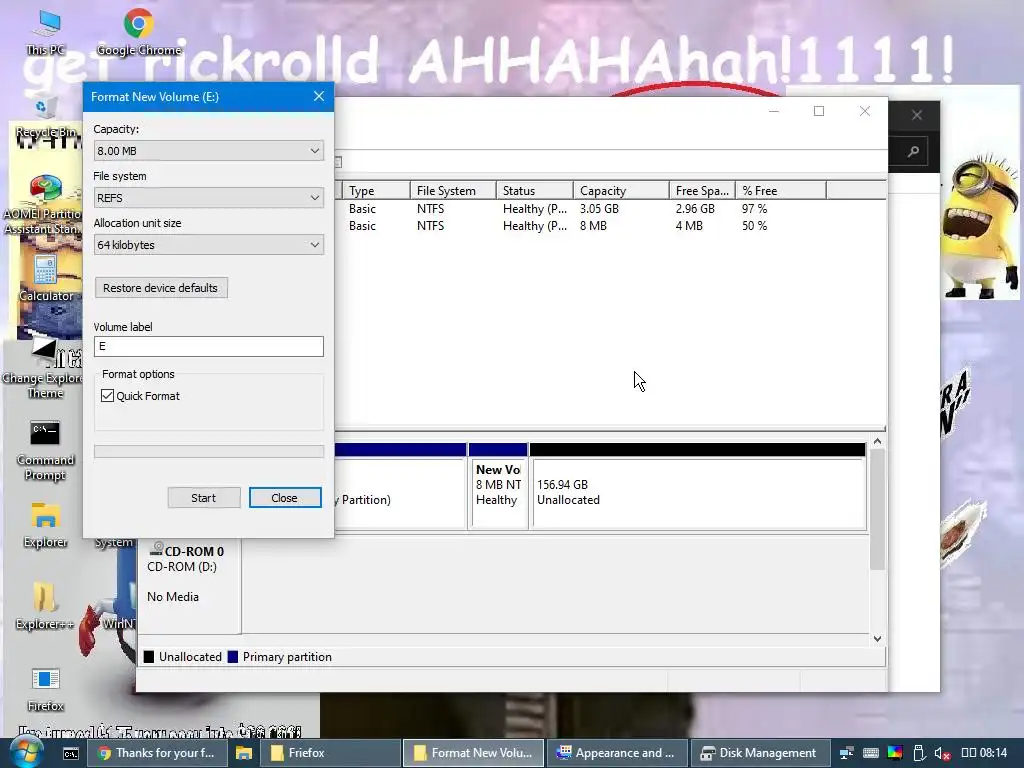Open the pinned File Explorer taskbar icon
1024x768 pixels.
pyautogui.click(x=244, y=754)
